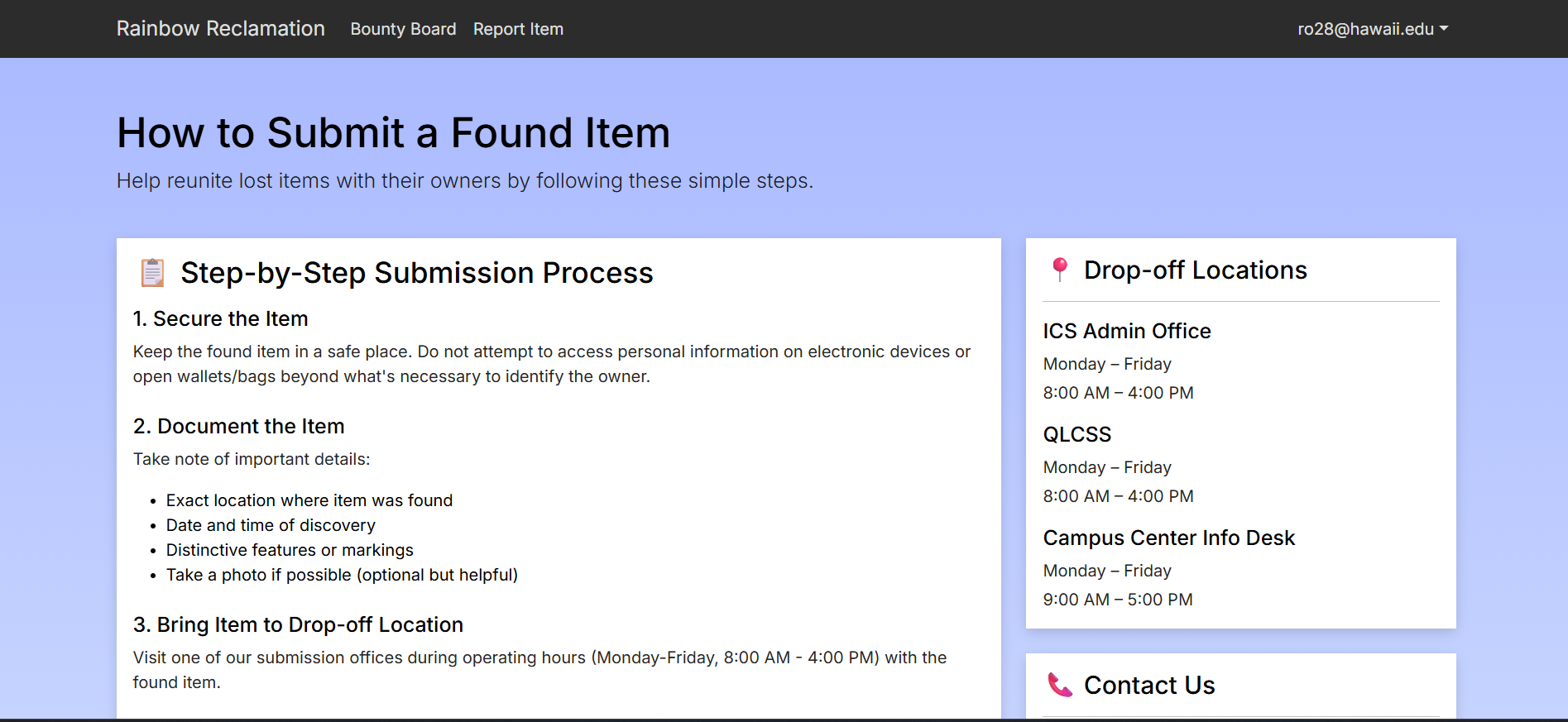Click the '2. Document the Item' heading
1568x722 pixels.
click(238, 426)
